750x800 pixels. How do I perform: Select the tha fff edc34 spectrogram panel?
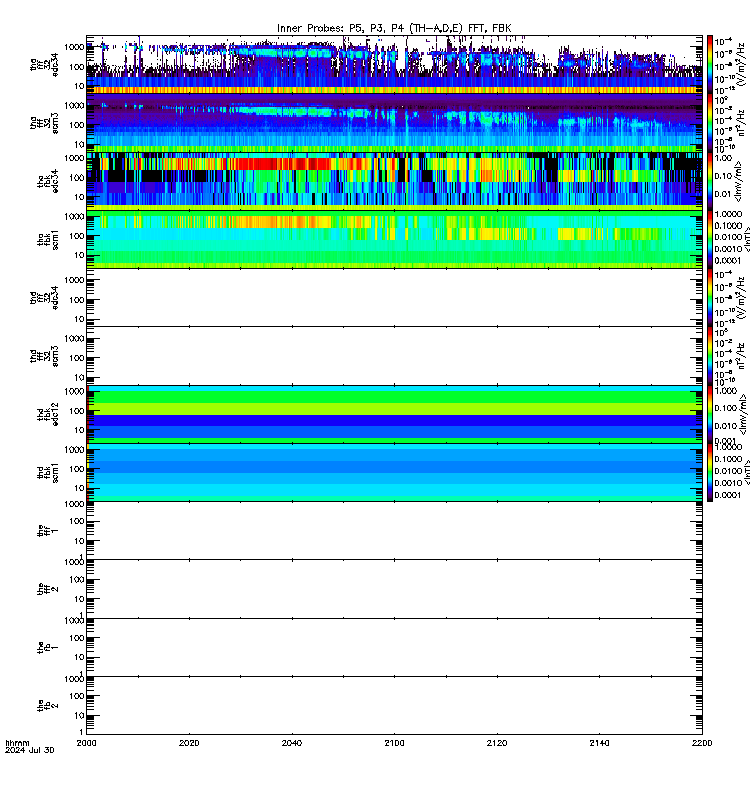pos(394,64)
